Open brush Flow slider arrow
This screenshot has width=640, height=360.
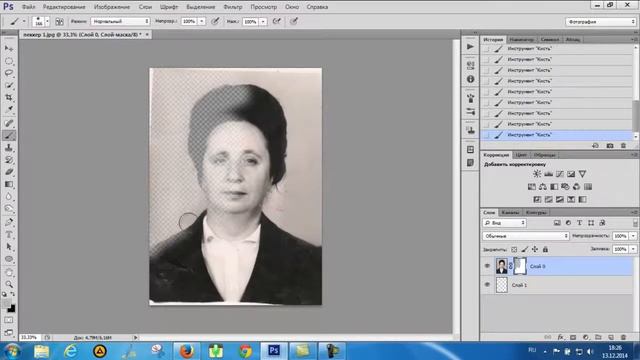[263, 22]
